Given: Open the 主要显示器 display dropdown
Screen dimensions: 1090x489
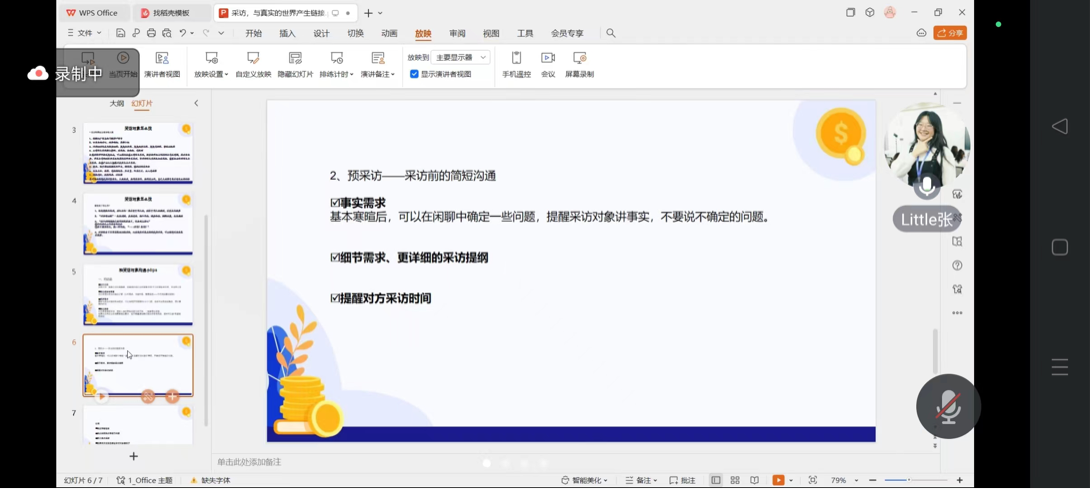Looking at the screenshot, I should [461, 58].
